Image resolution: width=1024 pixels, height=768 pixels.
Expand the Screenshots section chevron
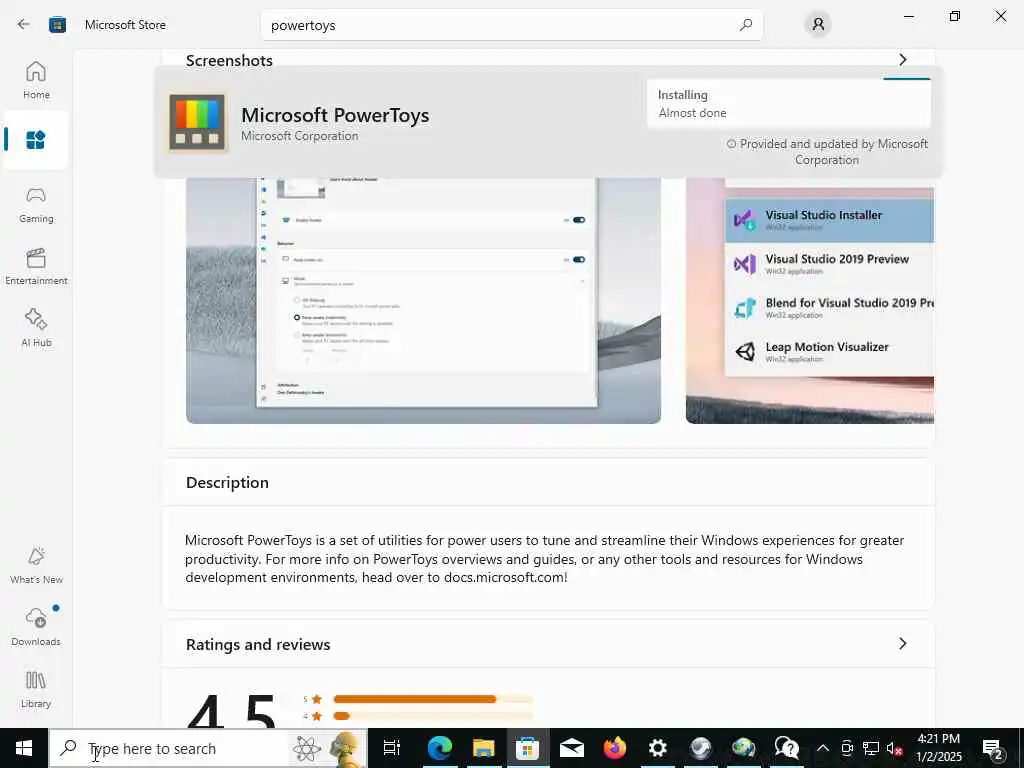903,59
